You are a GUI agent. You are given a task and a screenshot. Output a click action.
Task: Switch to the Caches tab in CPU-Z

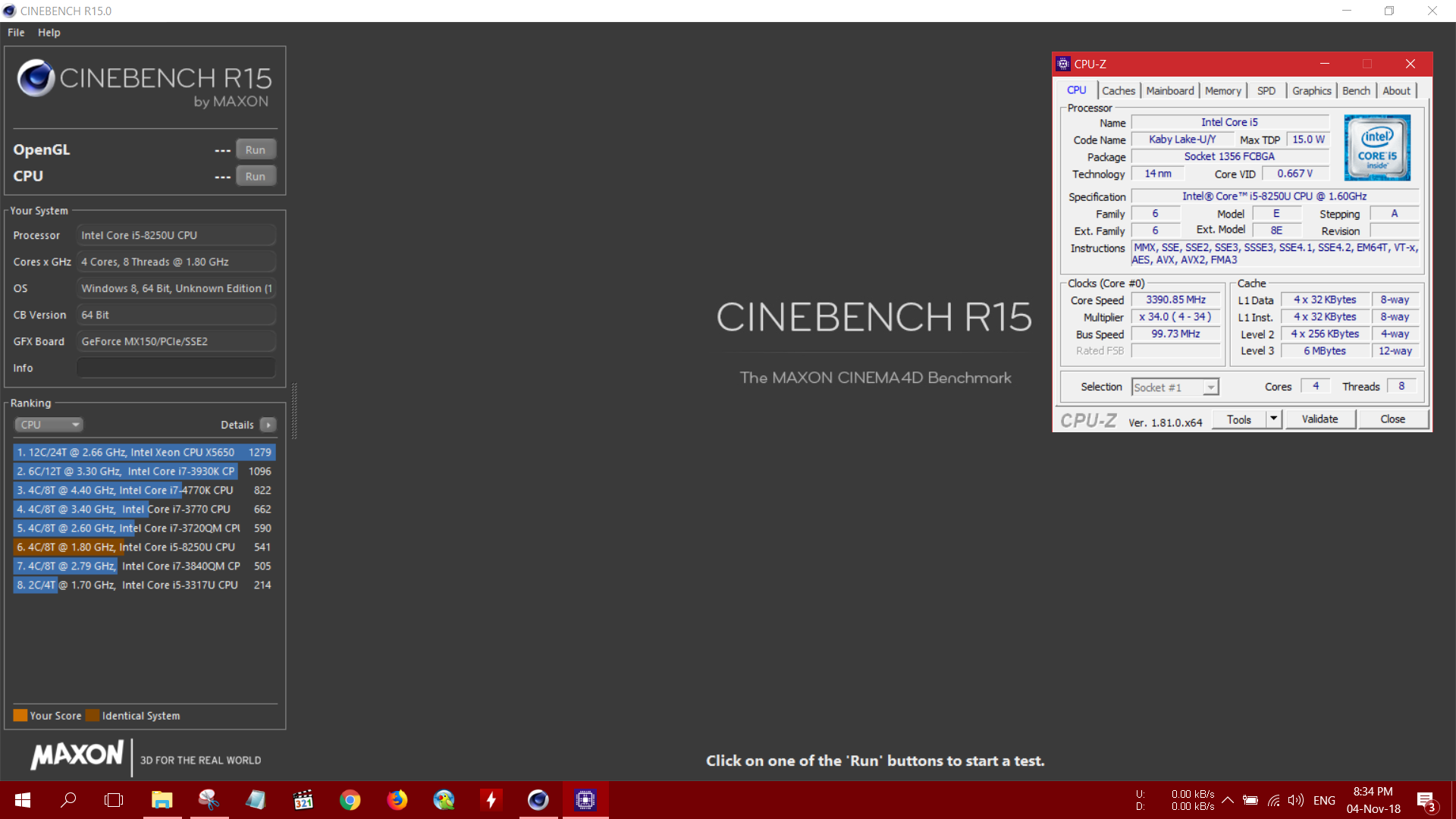pyautogui.click(x=1119, y=91)
